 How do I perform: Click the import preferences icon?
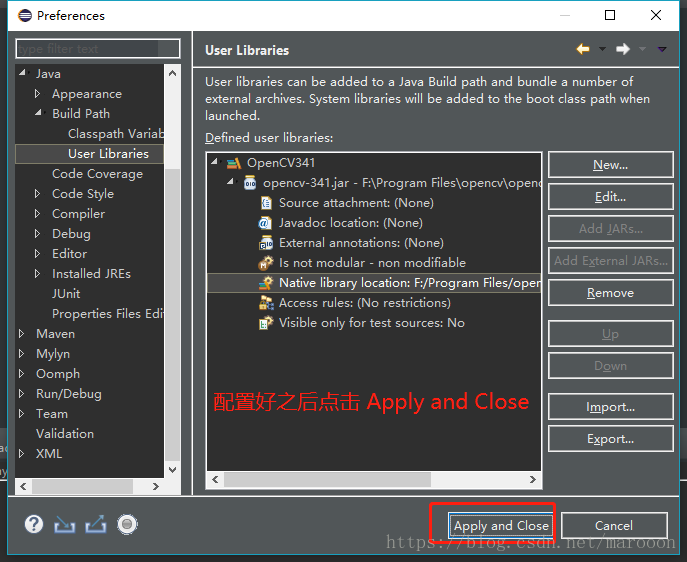pyautogui.click(x=64, y=524)
